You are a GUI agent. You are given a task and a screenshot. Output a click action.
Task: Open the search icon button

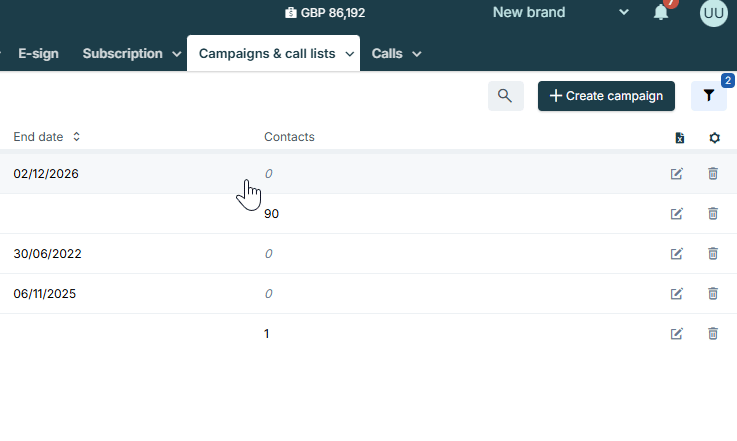(x=506, y=96)
